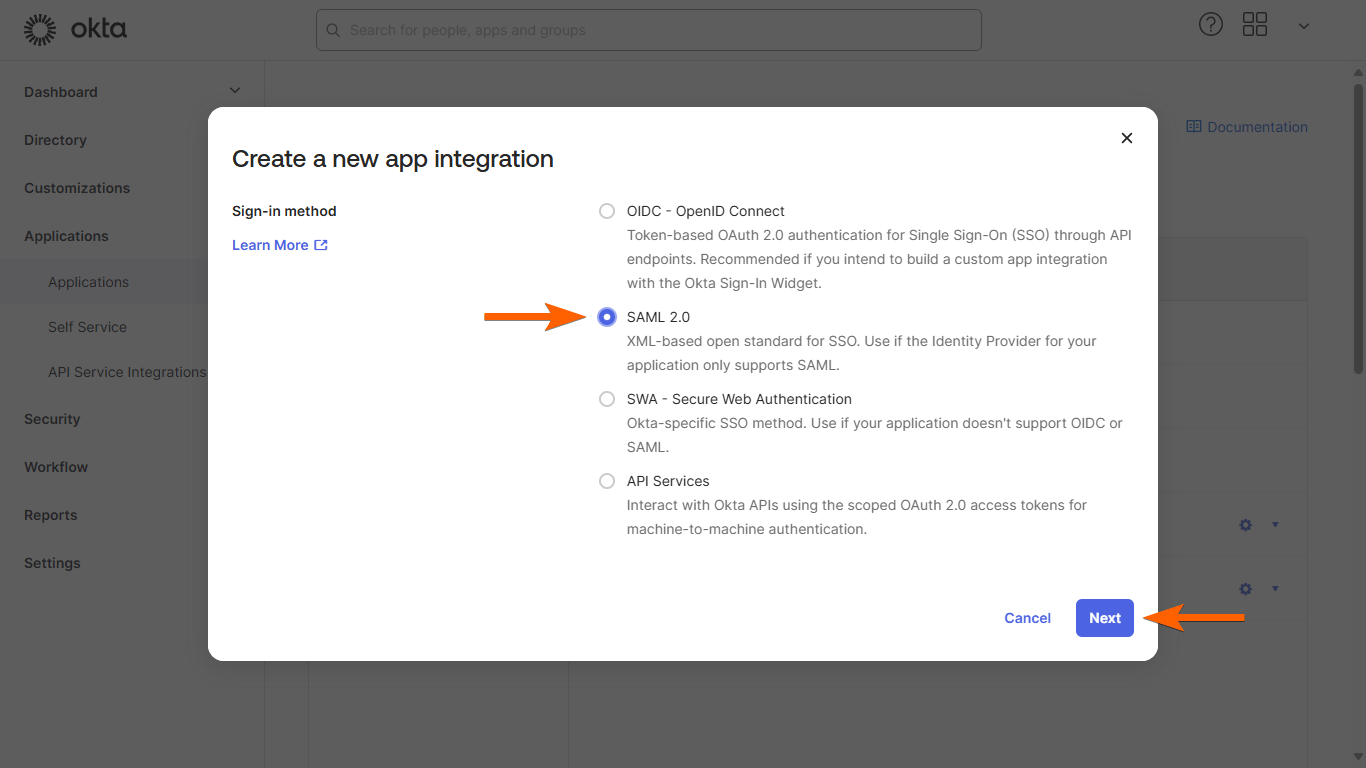
Task: Open the help question mark icon
Action: 1211,25
